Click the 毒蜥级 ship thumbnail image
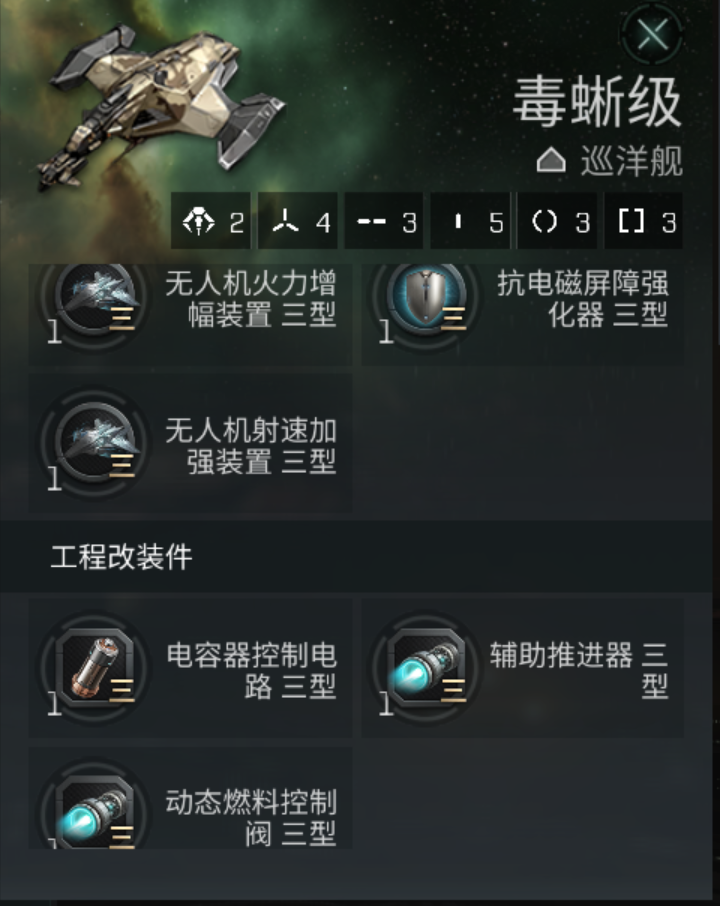Image resolution: width=720 pixels, height=906 pixels. [x=162, y=106]
